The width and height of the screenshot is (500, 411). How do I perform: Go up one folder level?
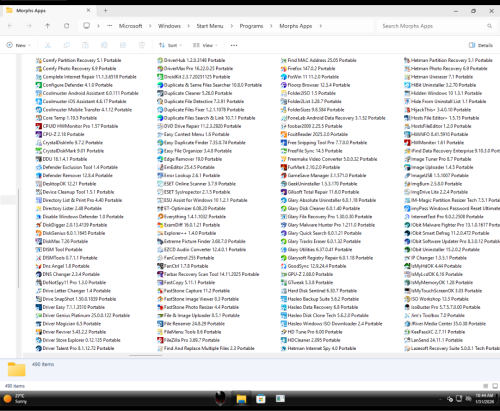(x=48, y=26)
